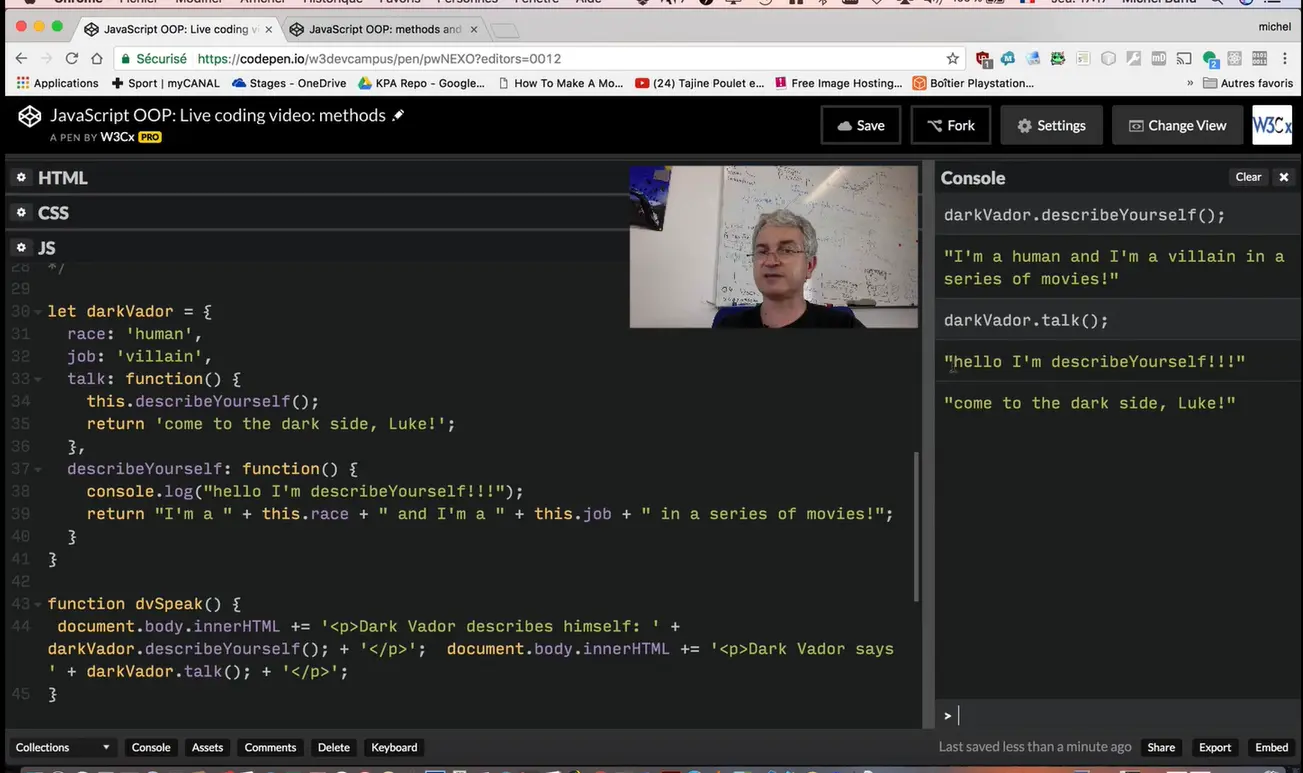Open Stages - OneDrive bookmark
This screenshot has width=1303, height=773.
289,83
